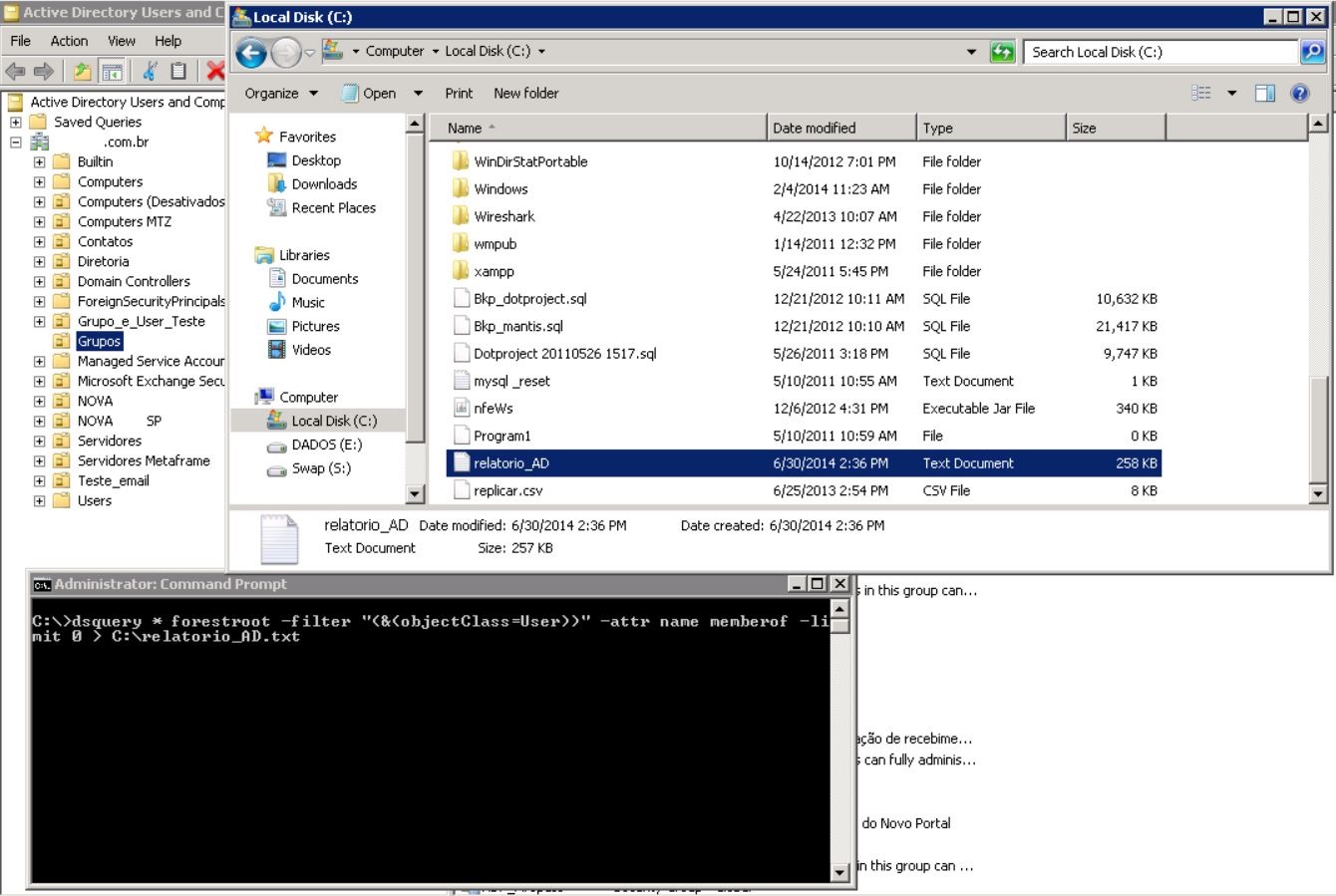Select DADOS (E:) drive in navigation pane
1336x896 pixels.
point(326,445)
